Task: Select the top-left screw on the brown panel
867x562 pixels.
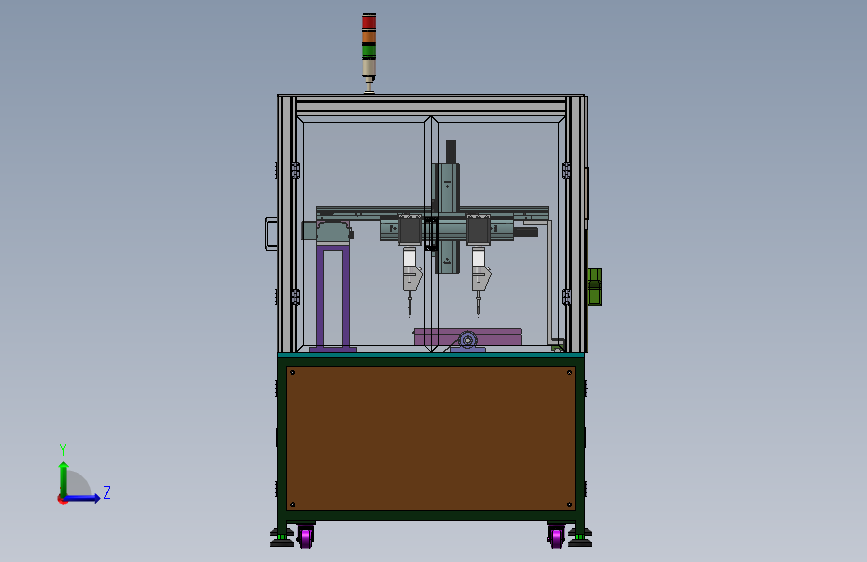Action: 293,373
